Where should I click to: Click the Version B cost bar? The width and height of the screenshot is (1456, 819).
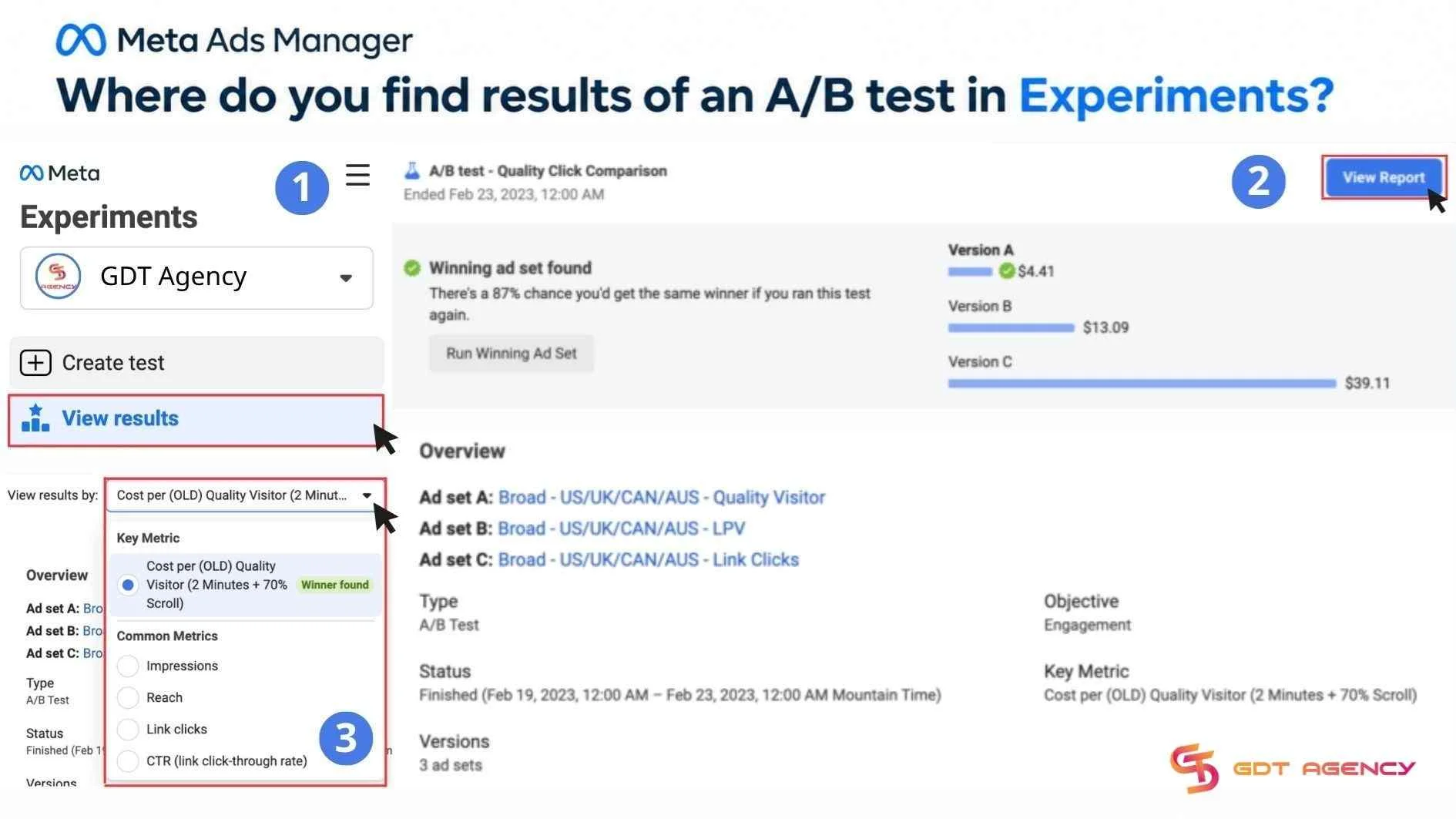pos(1011,327)
